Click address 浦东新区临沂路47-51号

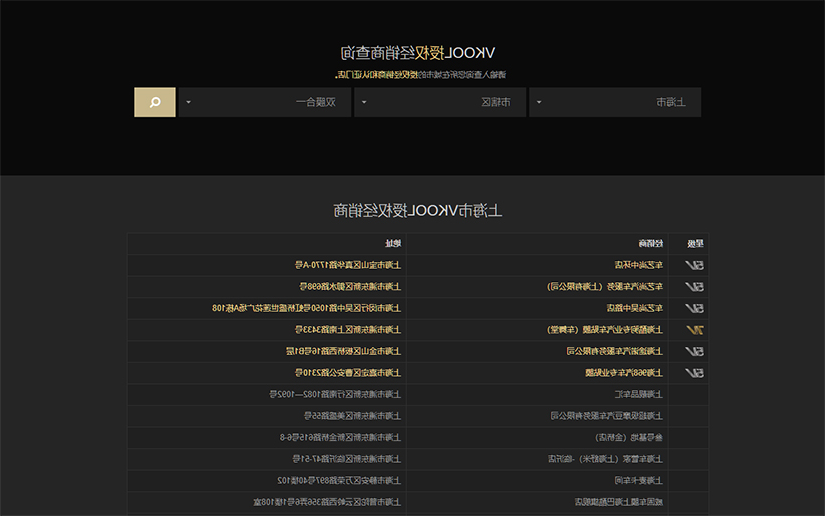point(347,459)
